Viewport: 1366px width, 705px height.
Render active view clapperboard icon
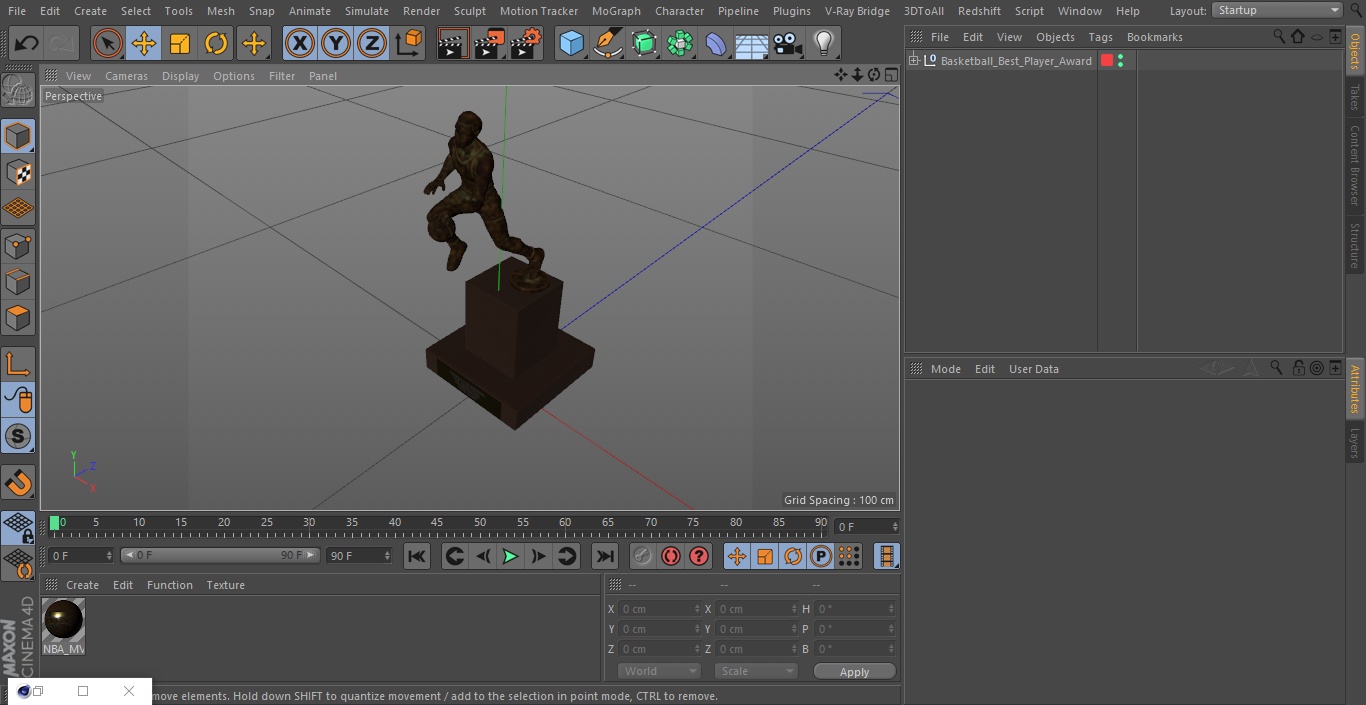tap(453, 43)
